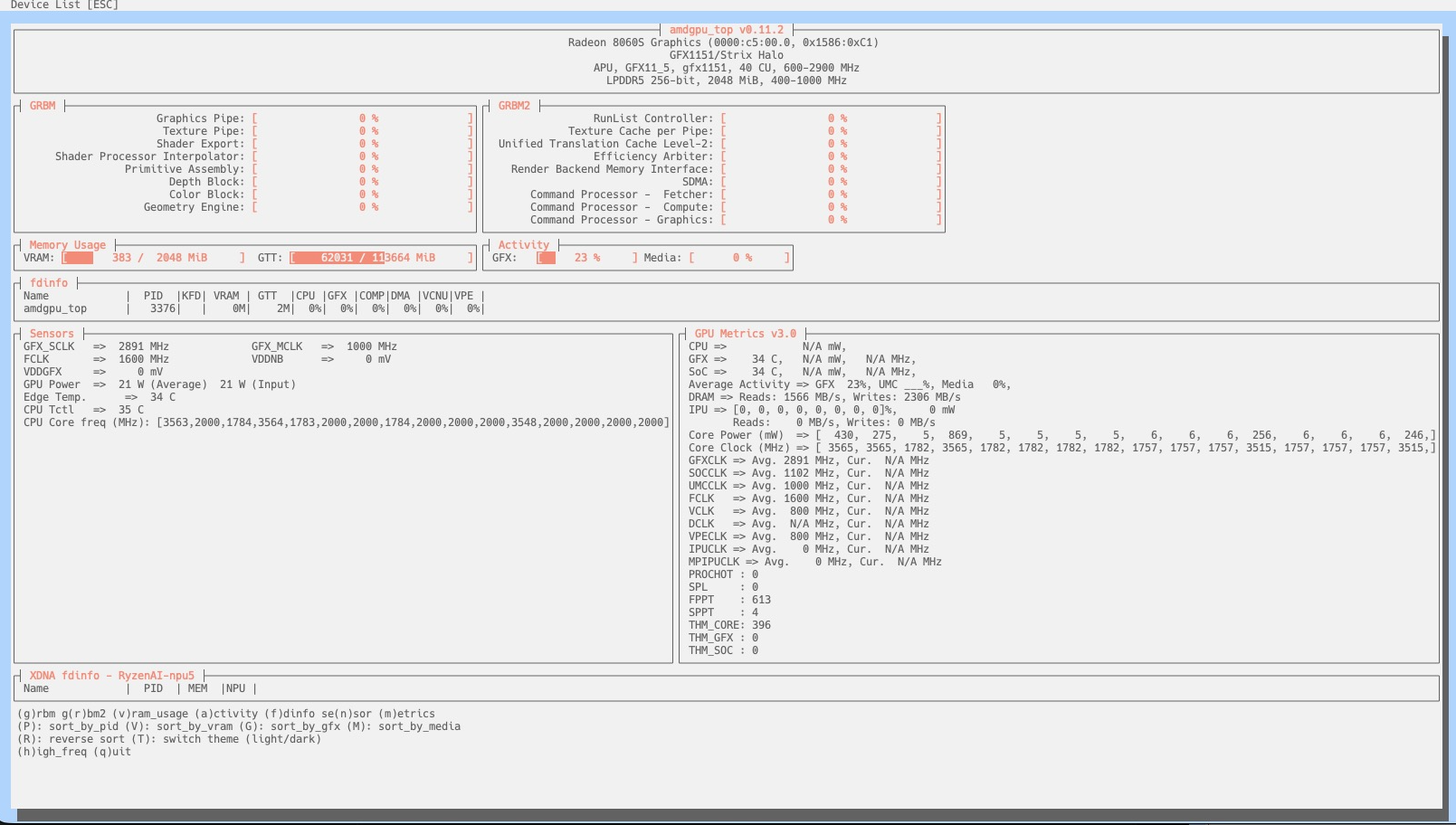Click the (q)uit option
The width and height of the screenshot is (1456, 825).
click(112, 752)
